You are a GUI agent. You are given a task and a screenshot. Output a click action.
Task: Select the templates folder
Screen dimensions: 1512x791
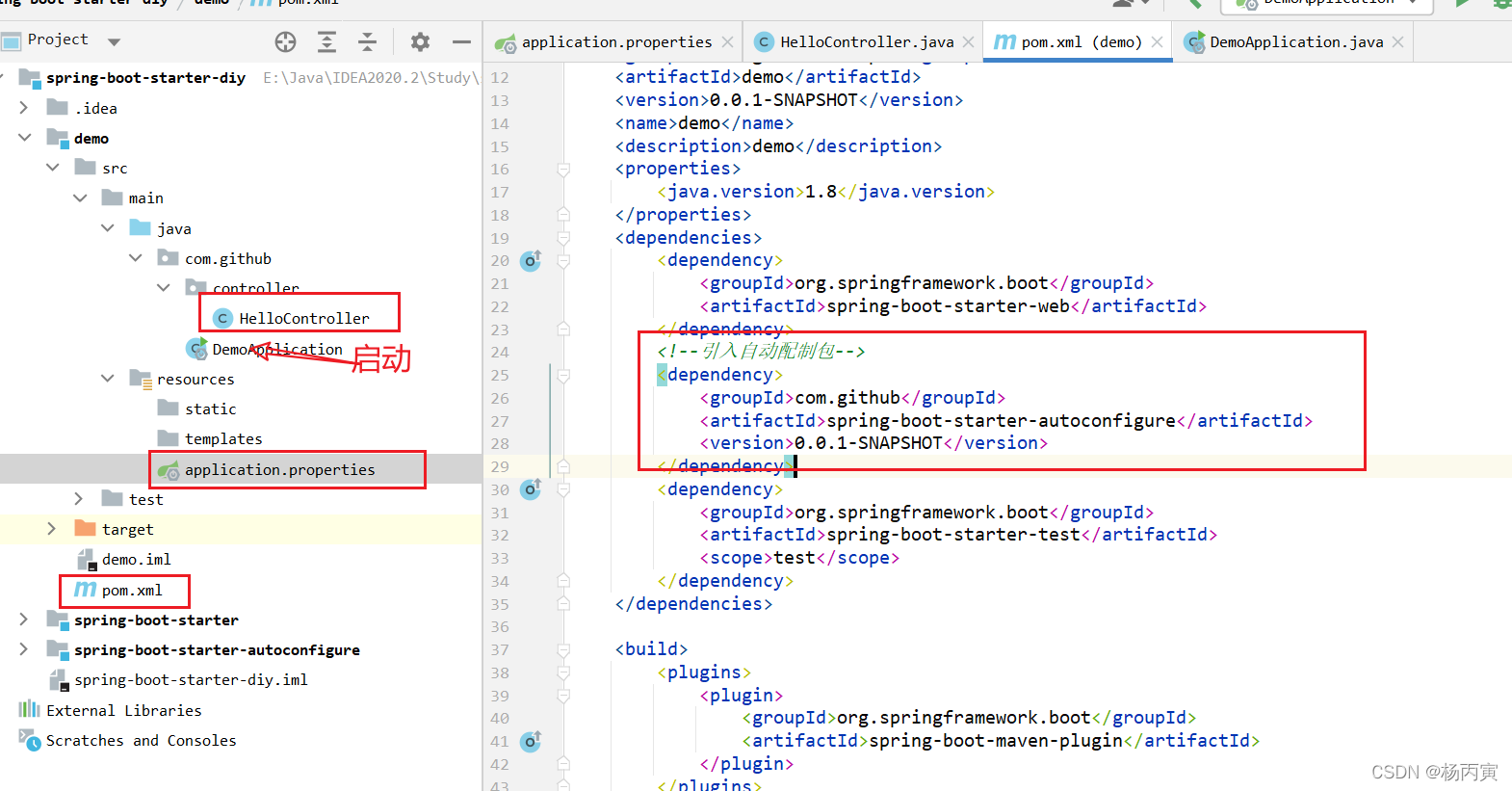[223, 438]
